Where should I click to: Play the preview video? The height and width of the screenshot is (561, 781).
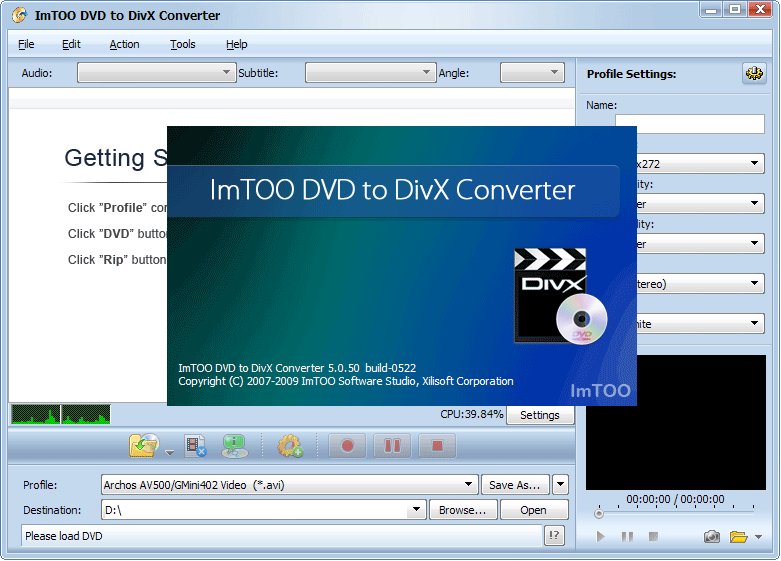(601, 537)
